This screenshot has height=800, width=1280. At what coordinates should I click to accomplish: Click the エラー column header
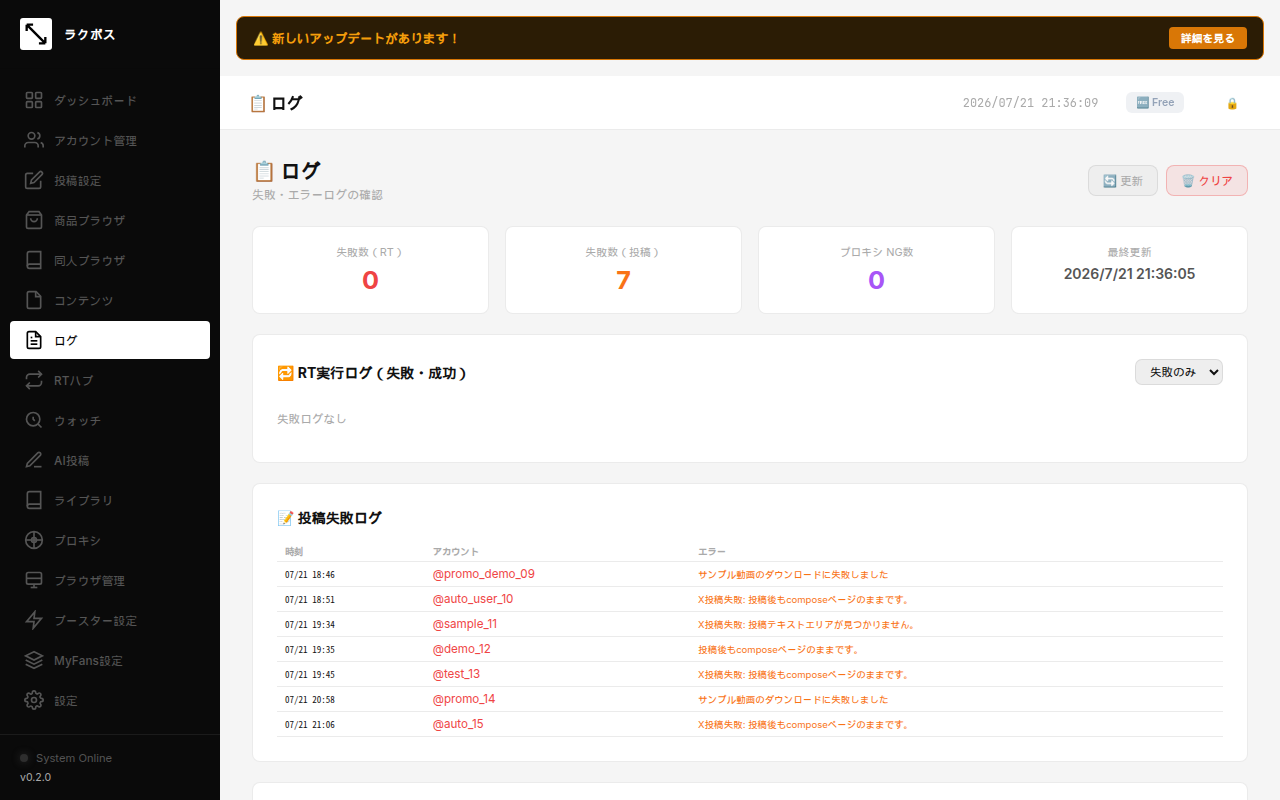(712, 552)
